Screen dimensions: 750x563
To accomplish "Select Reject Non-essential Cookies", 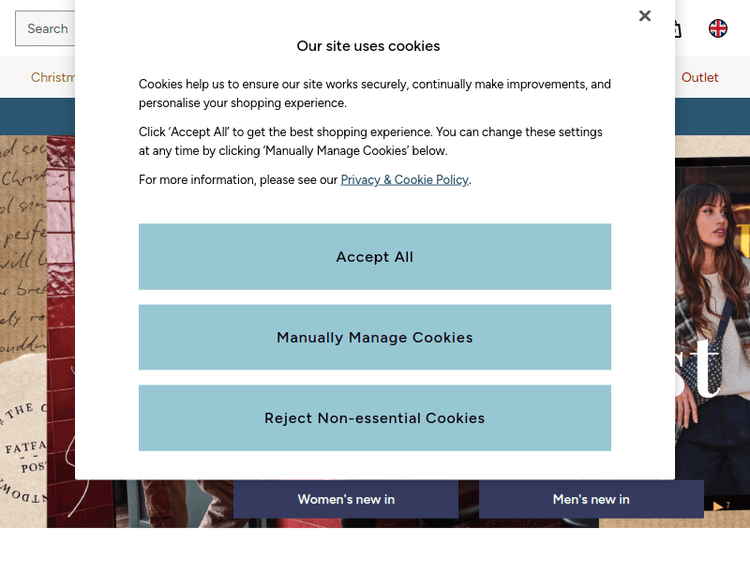I will coord(375,418).
